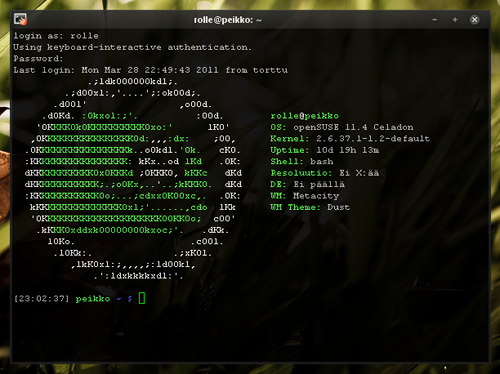
Task: Click the terminal window menu icon
Action: pos(20,19)
